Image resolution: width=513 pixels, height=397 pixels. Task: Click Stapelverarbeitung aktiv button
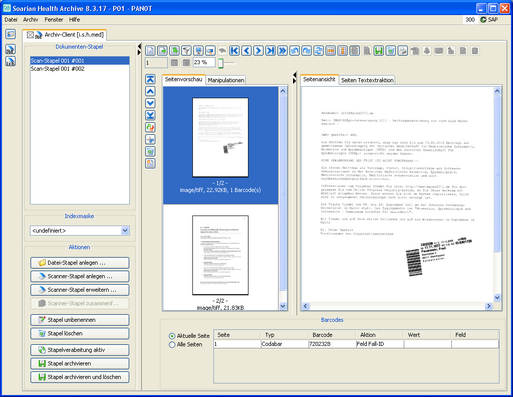pyautogui.click(x=80, y=350)
